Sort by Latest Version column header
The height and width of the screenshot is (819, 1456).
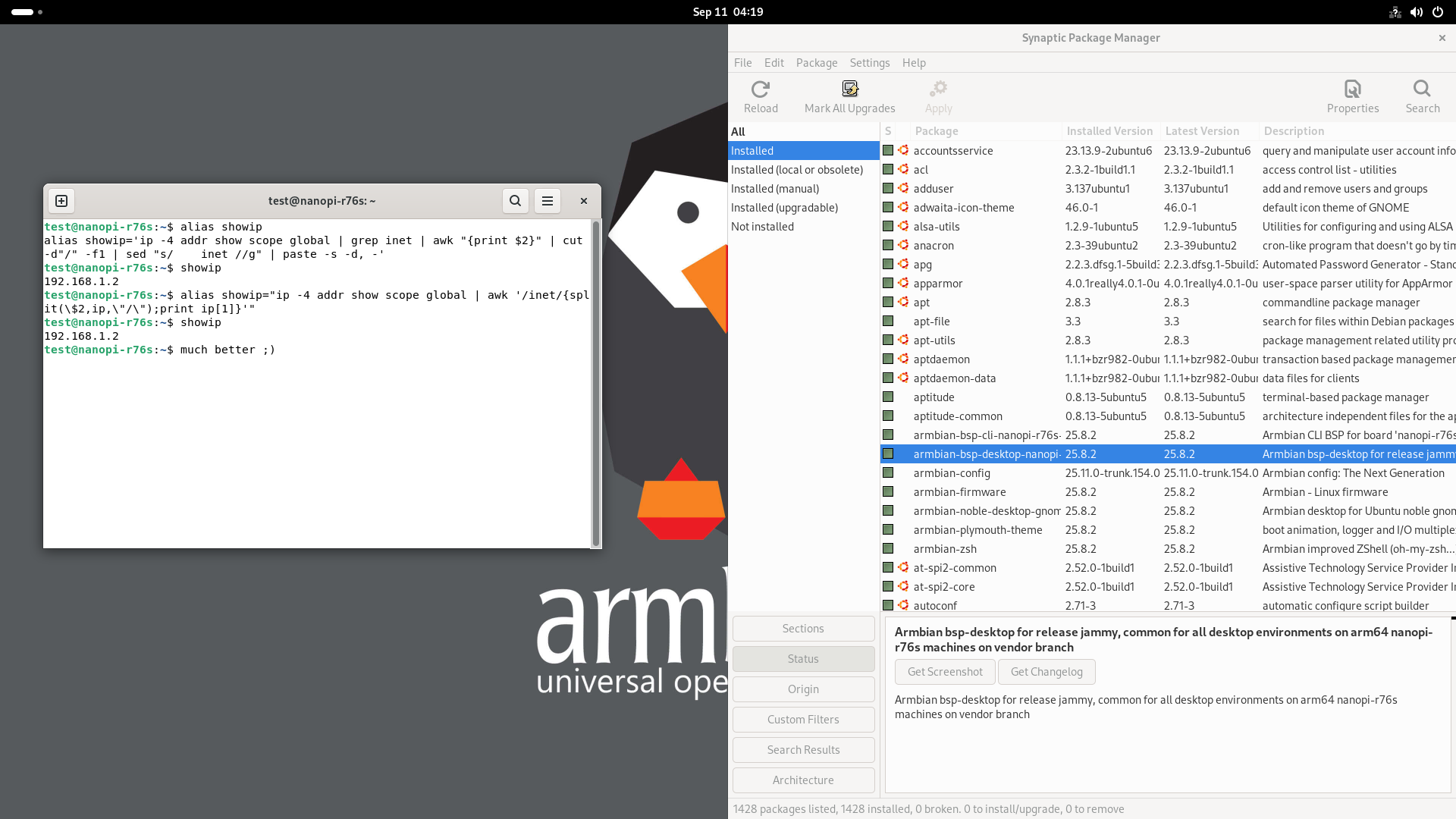click(x=1210, y=131)
